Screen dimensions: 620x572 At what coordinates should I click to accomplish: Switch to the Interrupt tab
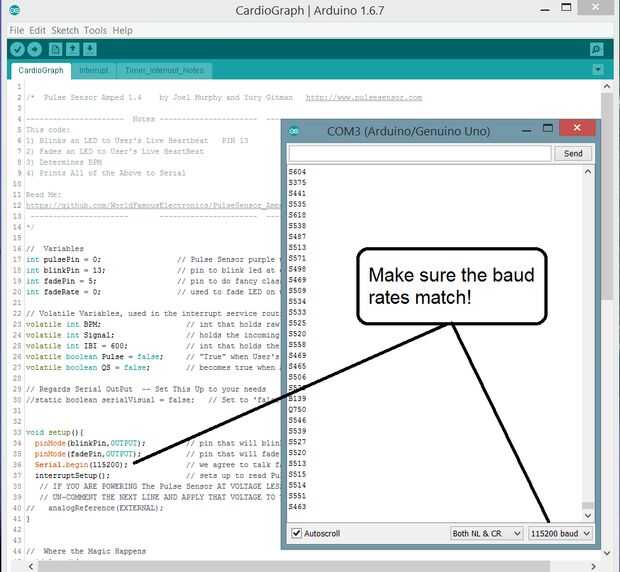pyautogui.click(x=94, y=70)
